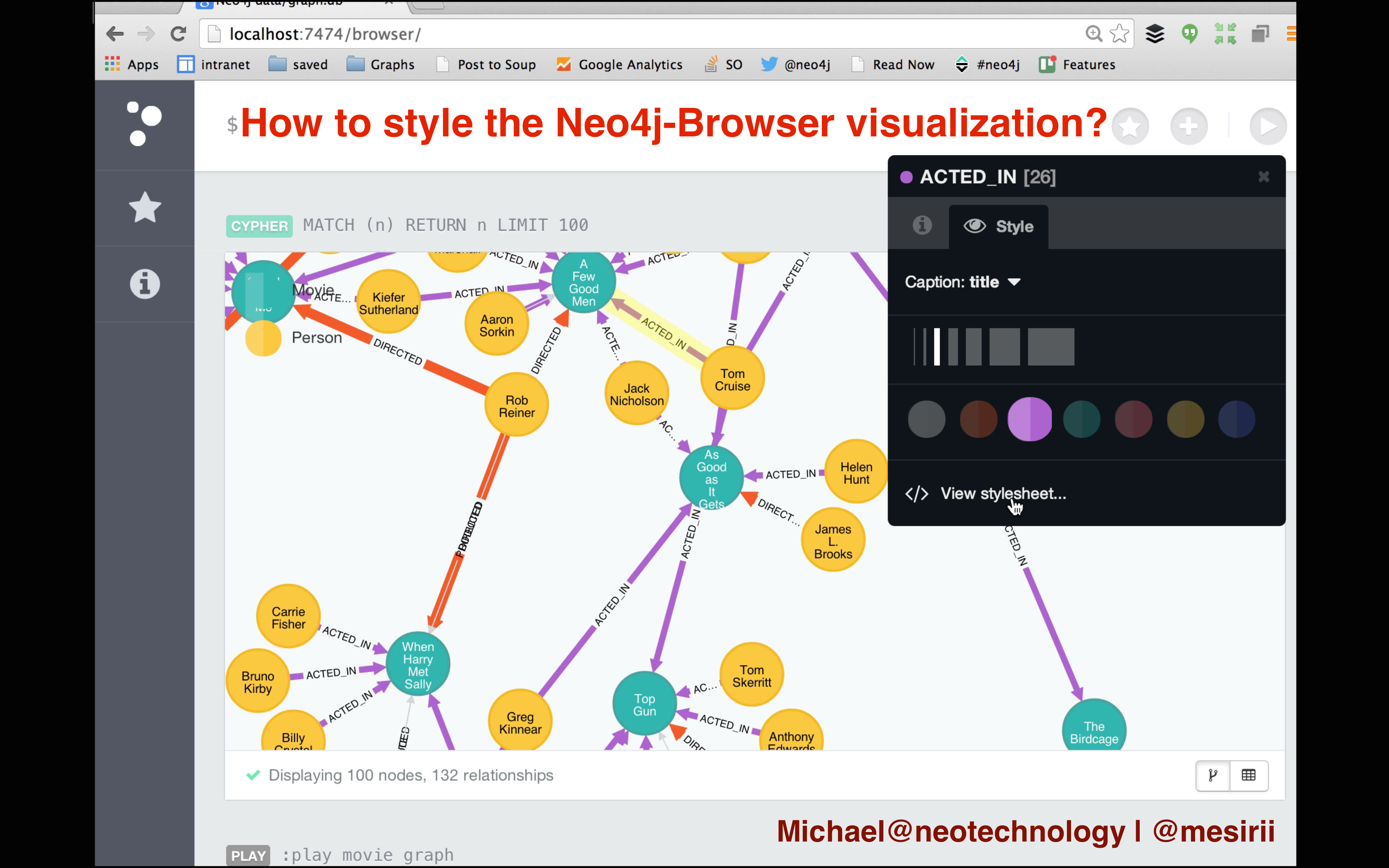Select the Style tab with eye icon
The width and height of the screenshot is (1389, 868).
pyautogui.click(x=999, y=227)
